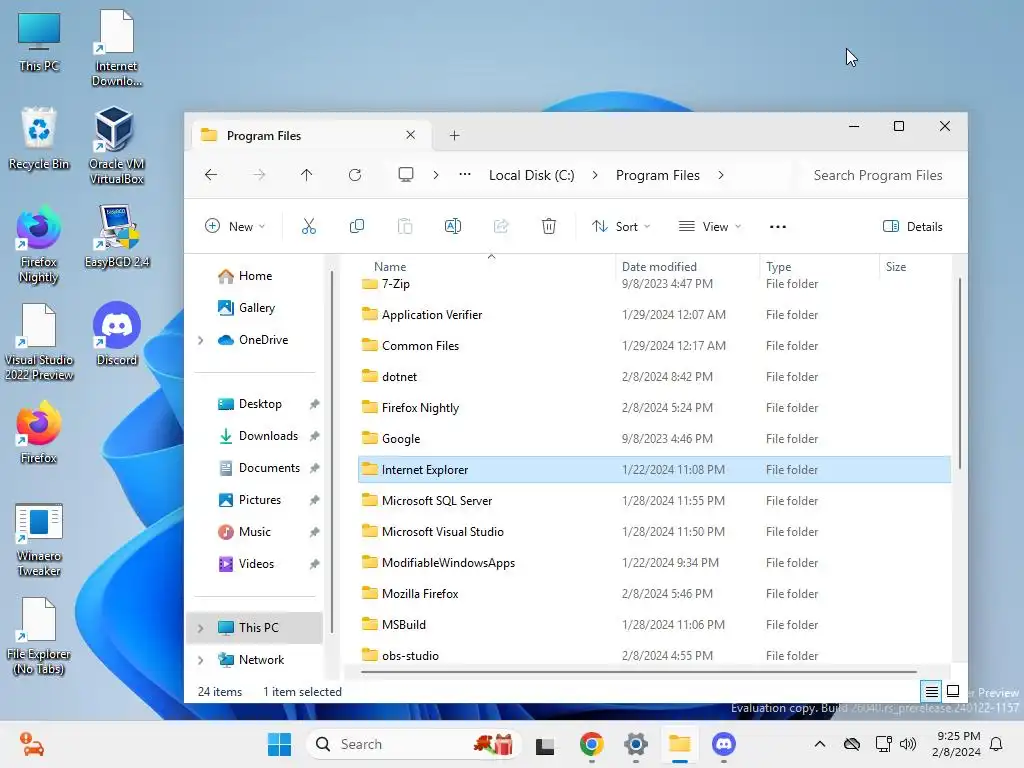Expand the Network tree node
Screen dimensions: 1024x768
tap(200, 660)
